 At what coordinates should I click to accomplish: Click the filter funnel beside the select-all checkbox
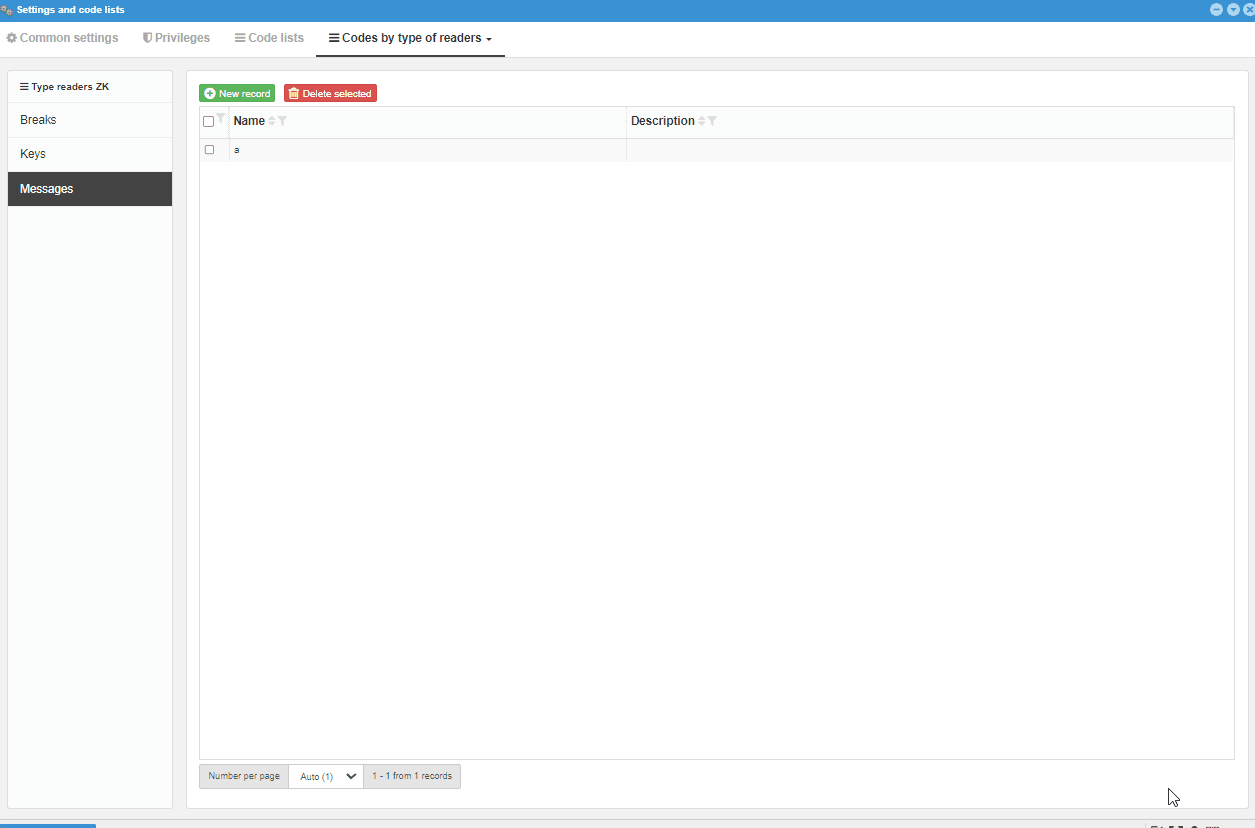(x=221, y=118)
